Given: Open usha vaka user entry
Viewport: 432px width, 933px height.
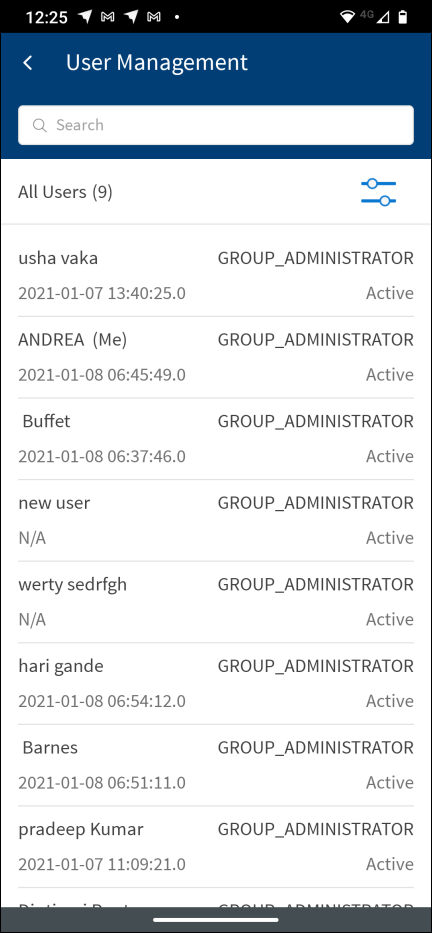Looking at the screenshot, I should click(216, 275).
